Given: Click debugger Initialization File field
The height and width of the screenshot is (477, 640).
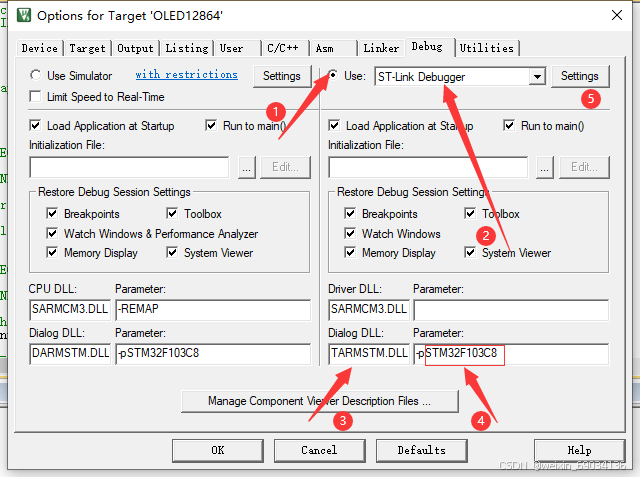Looking at the screenshot, I should (428, 167).
